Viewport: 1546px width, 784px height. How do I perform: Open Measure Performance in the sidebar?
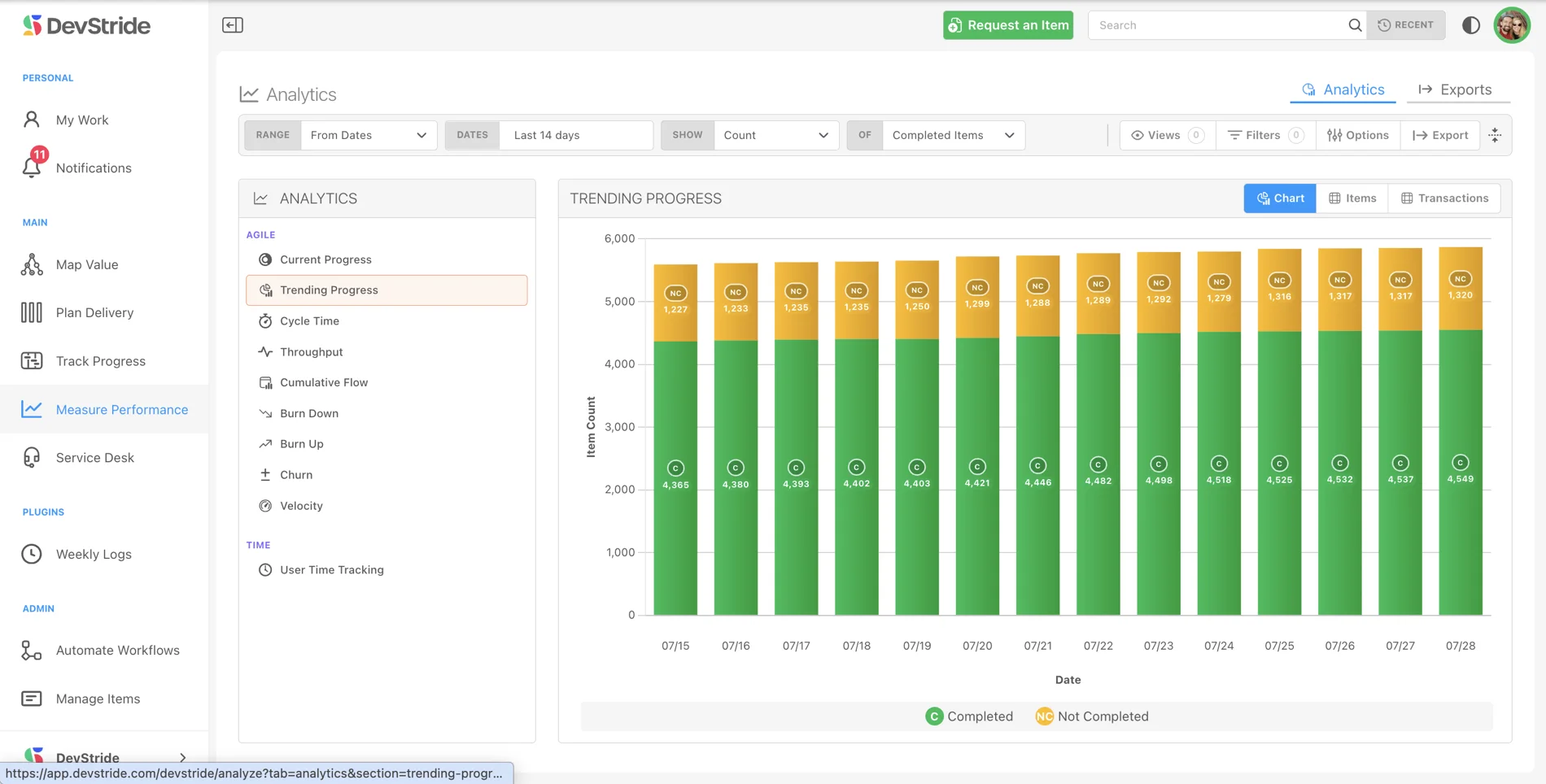pyautogui.click(x=104, y=409)
